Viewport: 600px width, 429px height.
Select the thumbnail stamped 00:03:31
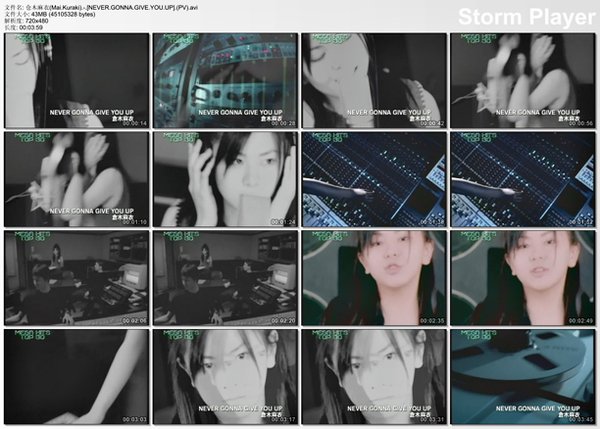pos(374,377)
